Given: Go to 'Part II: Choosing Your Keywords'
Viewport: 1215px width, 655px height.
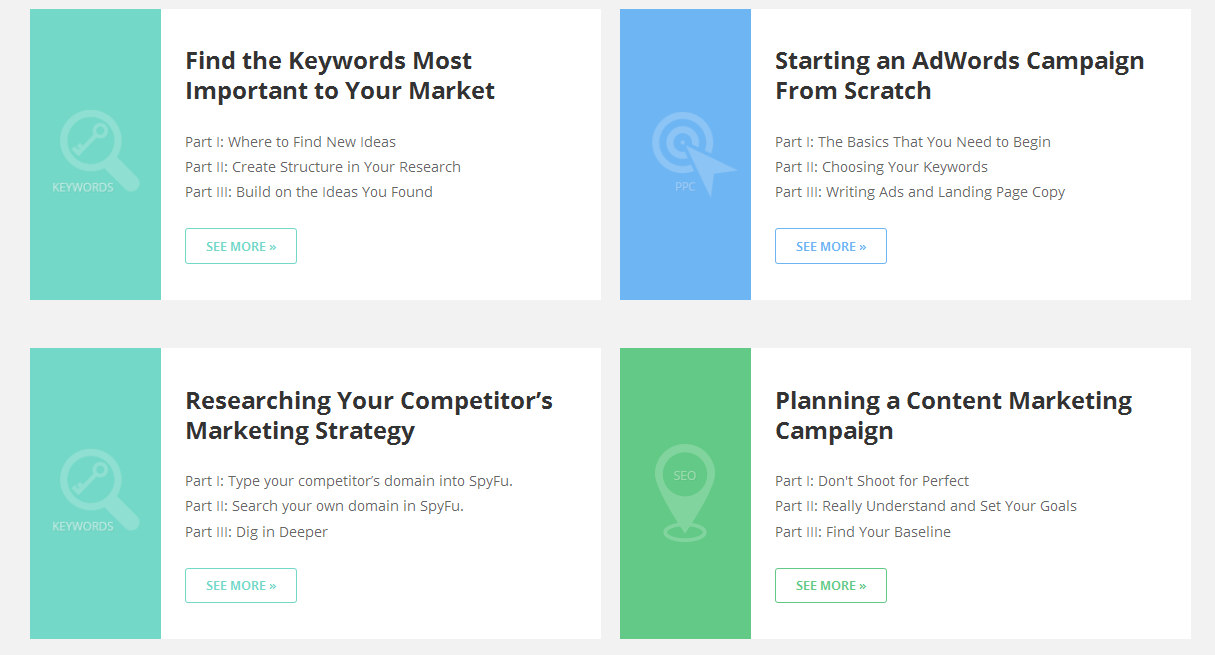Looking at the screenshot, I should [881, 167].
